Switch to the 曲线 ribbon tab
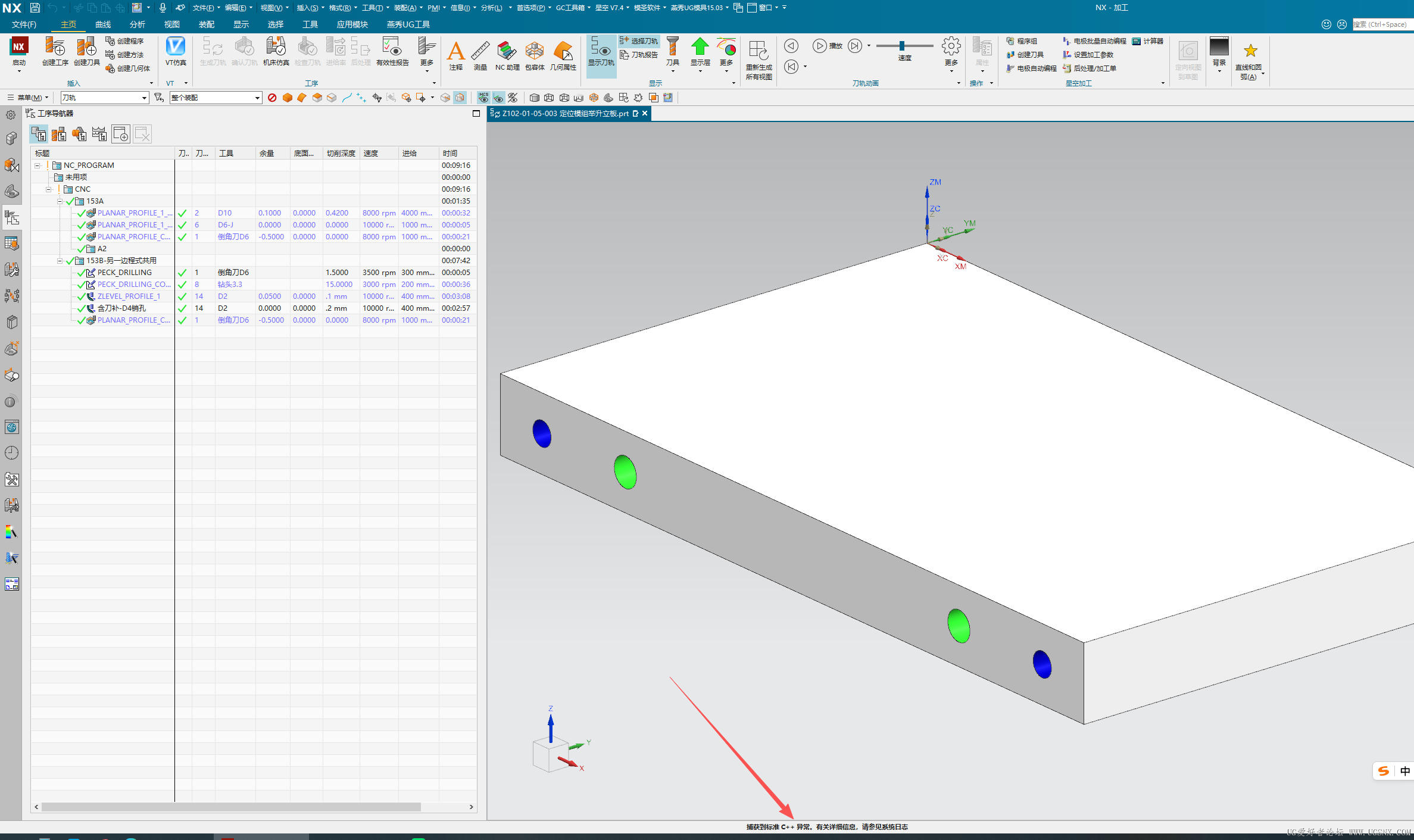This screenshot has width=1414, height=840. click(x=103, y=24)
